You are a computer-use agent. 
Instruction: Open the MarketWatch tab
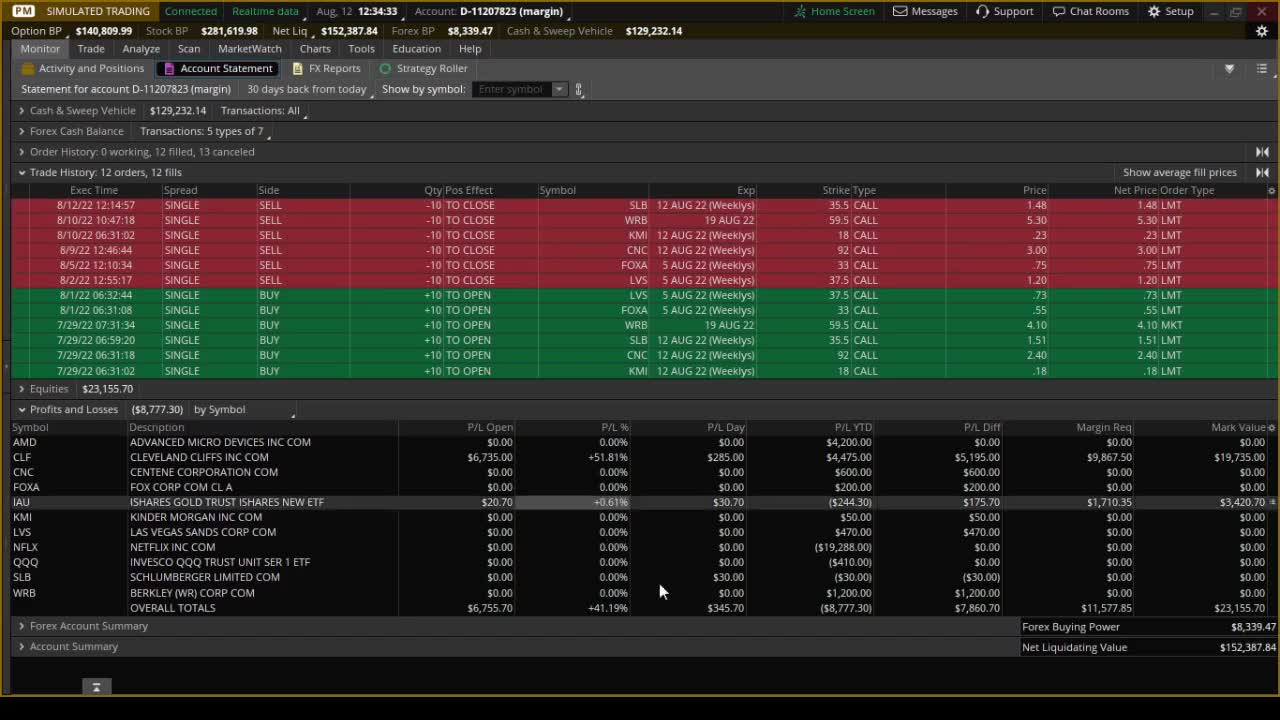pyautogui.click(x=250, y=48)
